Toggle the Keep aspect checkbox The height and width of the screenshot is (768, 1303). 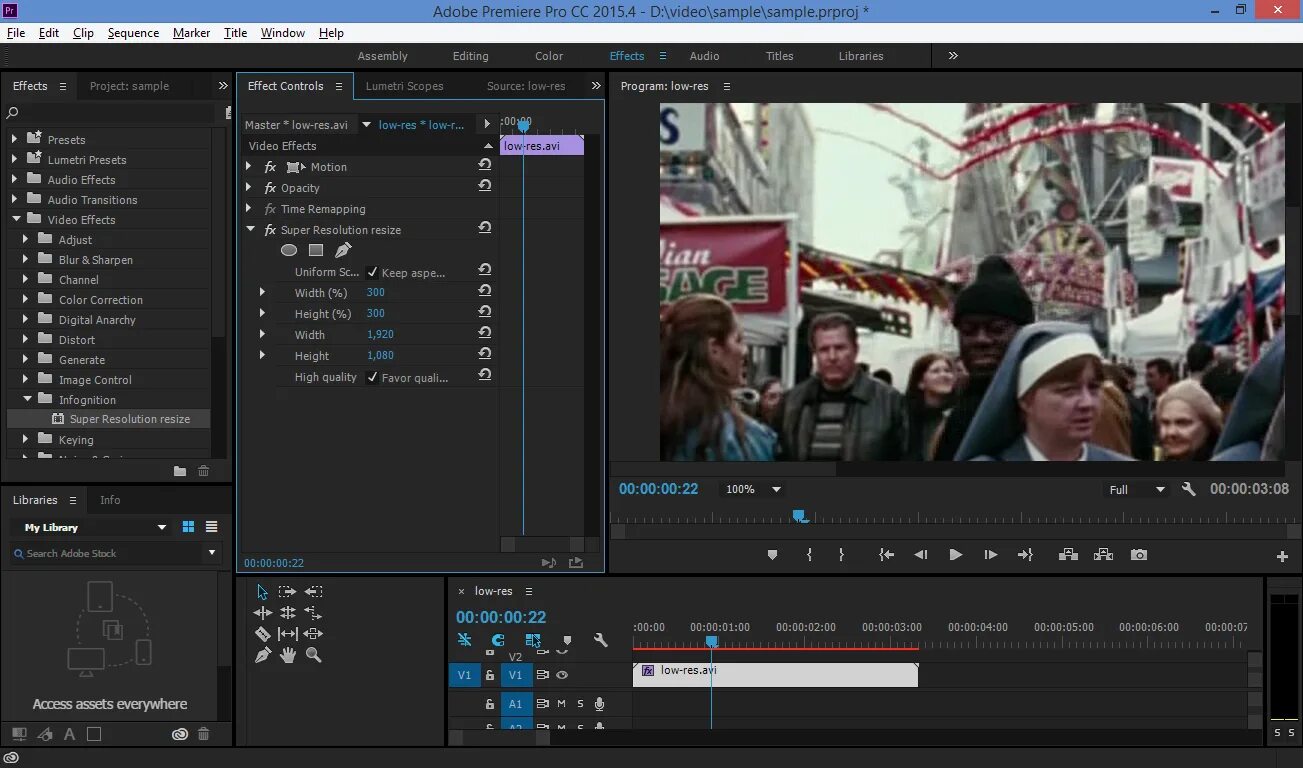pyautogui.click(x=372, y=272)
